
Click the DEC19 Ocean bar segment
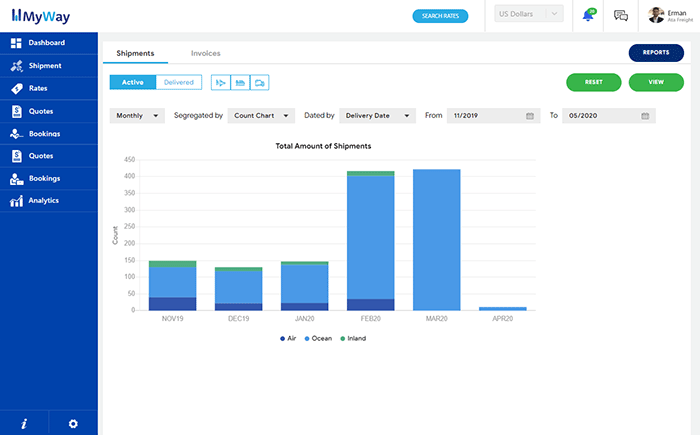click(238, 287)
